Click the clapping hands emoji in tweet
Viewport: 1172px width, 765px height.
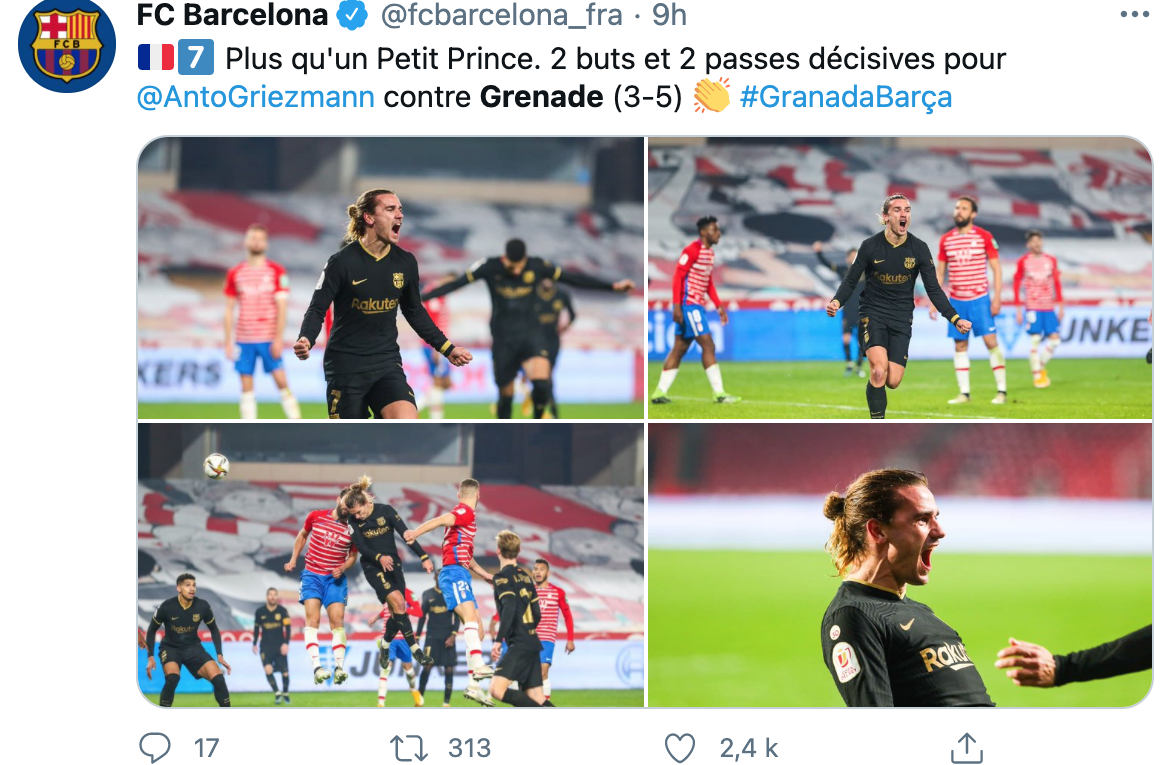(x=711, y=96)
